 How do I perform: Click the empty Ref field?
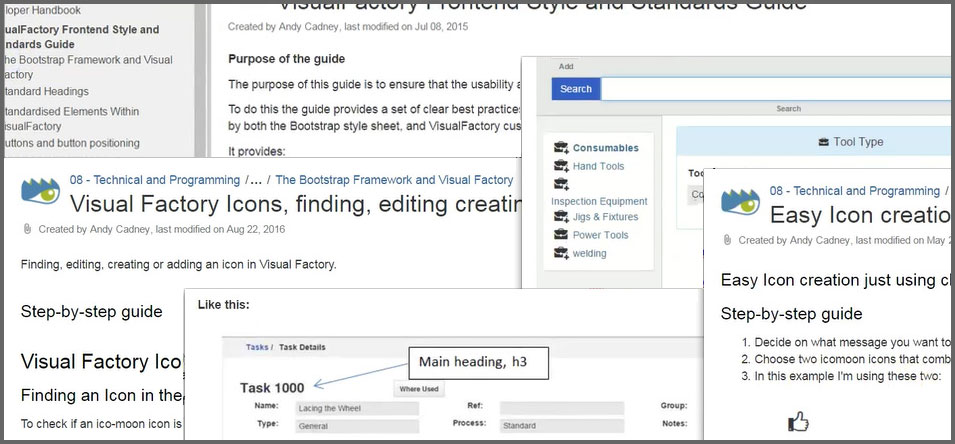tap(562, 408)
